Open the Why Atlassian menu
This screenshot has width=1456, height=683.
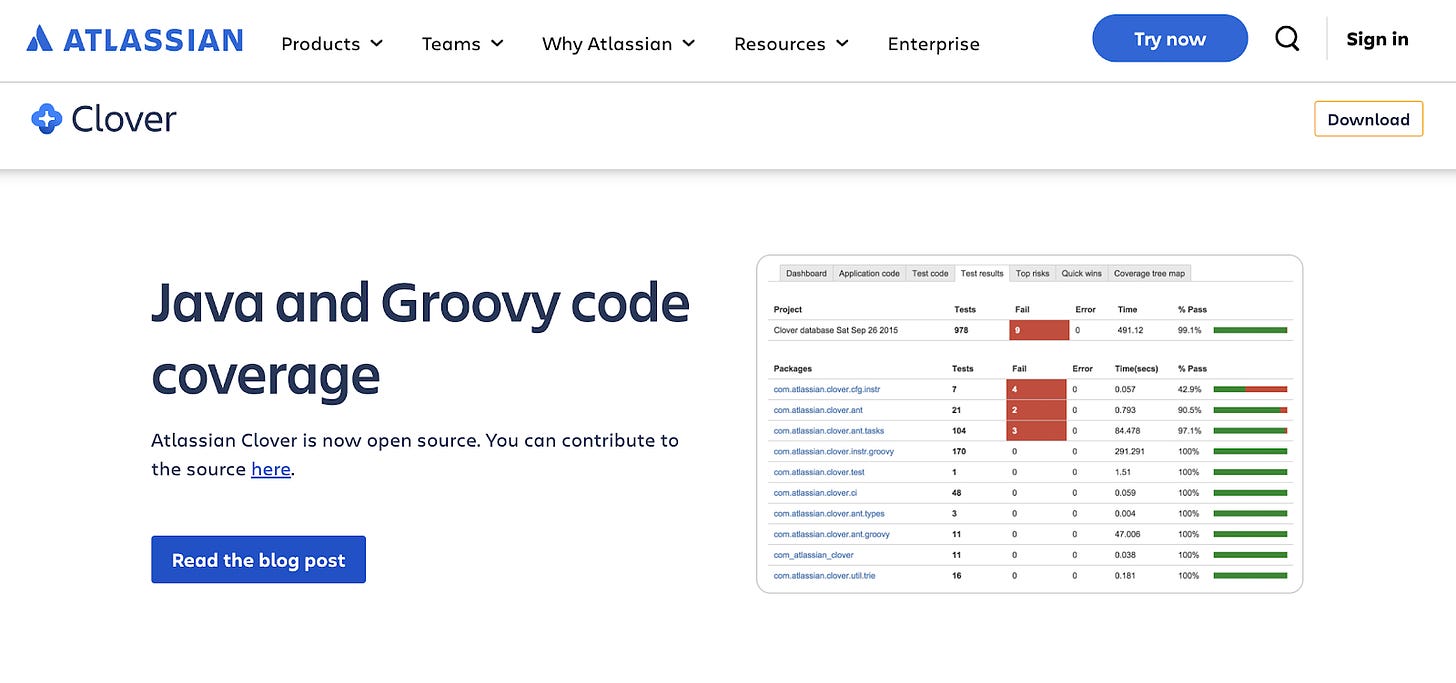[618, 44]
